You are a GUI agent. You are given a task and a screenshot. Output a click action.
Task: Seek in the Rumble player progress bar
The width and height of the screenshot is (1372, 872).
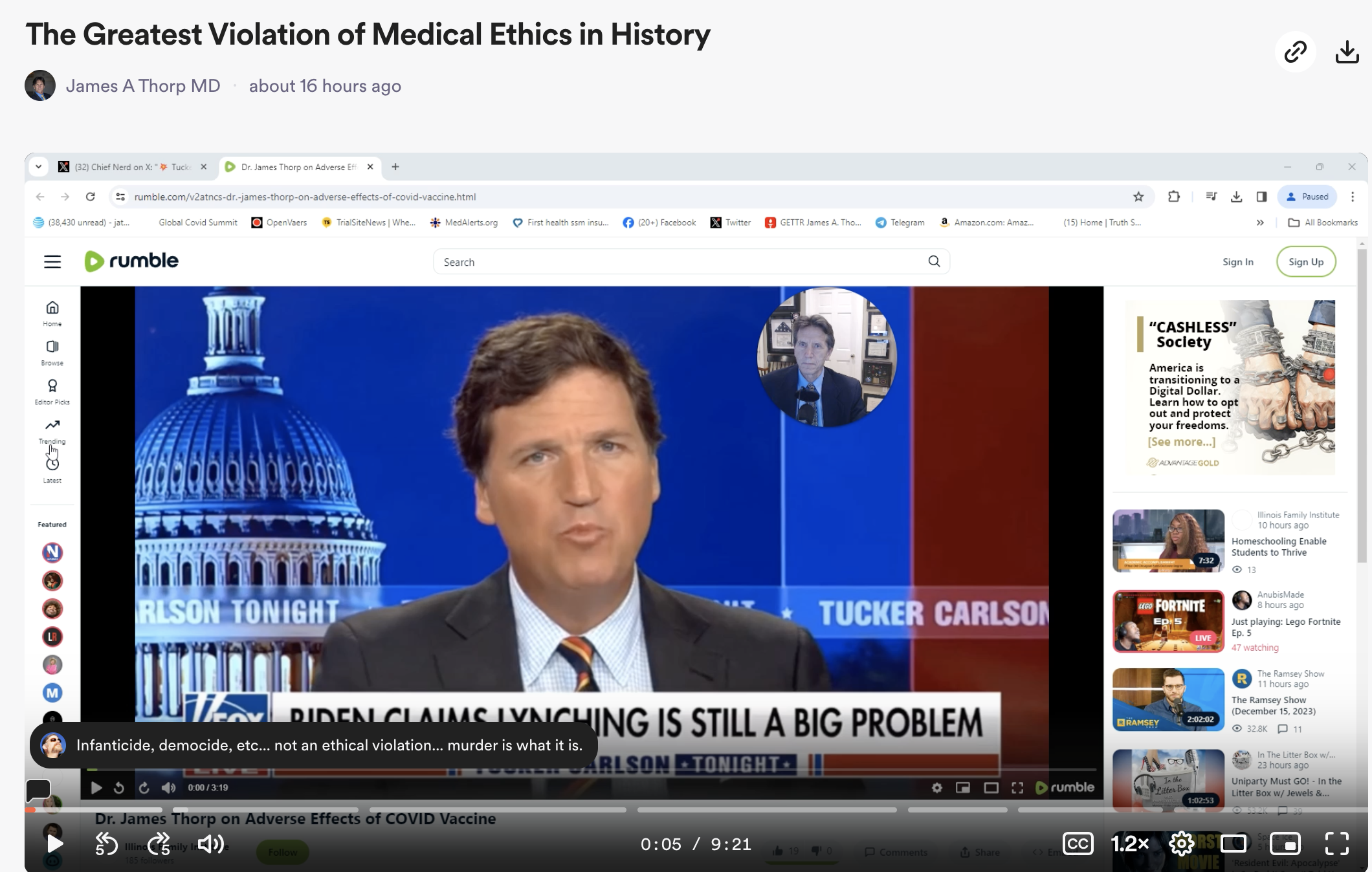tap(592, 769)
